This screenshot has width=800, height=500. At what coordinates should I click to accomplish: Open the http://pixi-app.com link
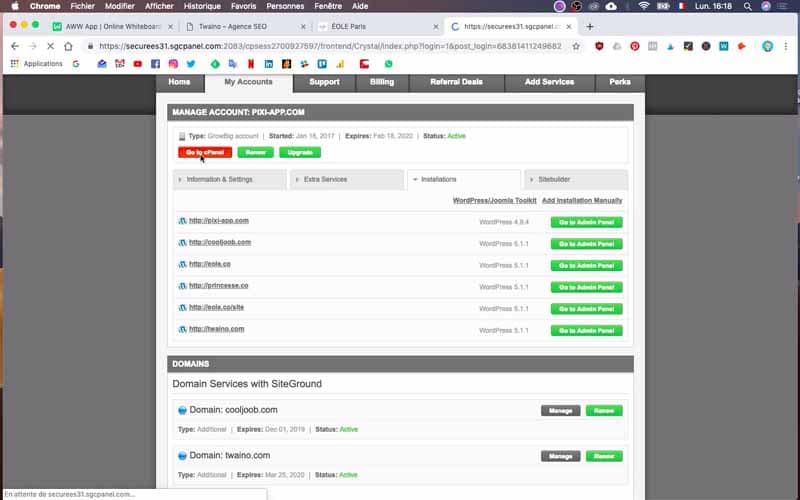[x=219, y=221]
